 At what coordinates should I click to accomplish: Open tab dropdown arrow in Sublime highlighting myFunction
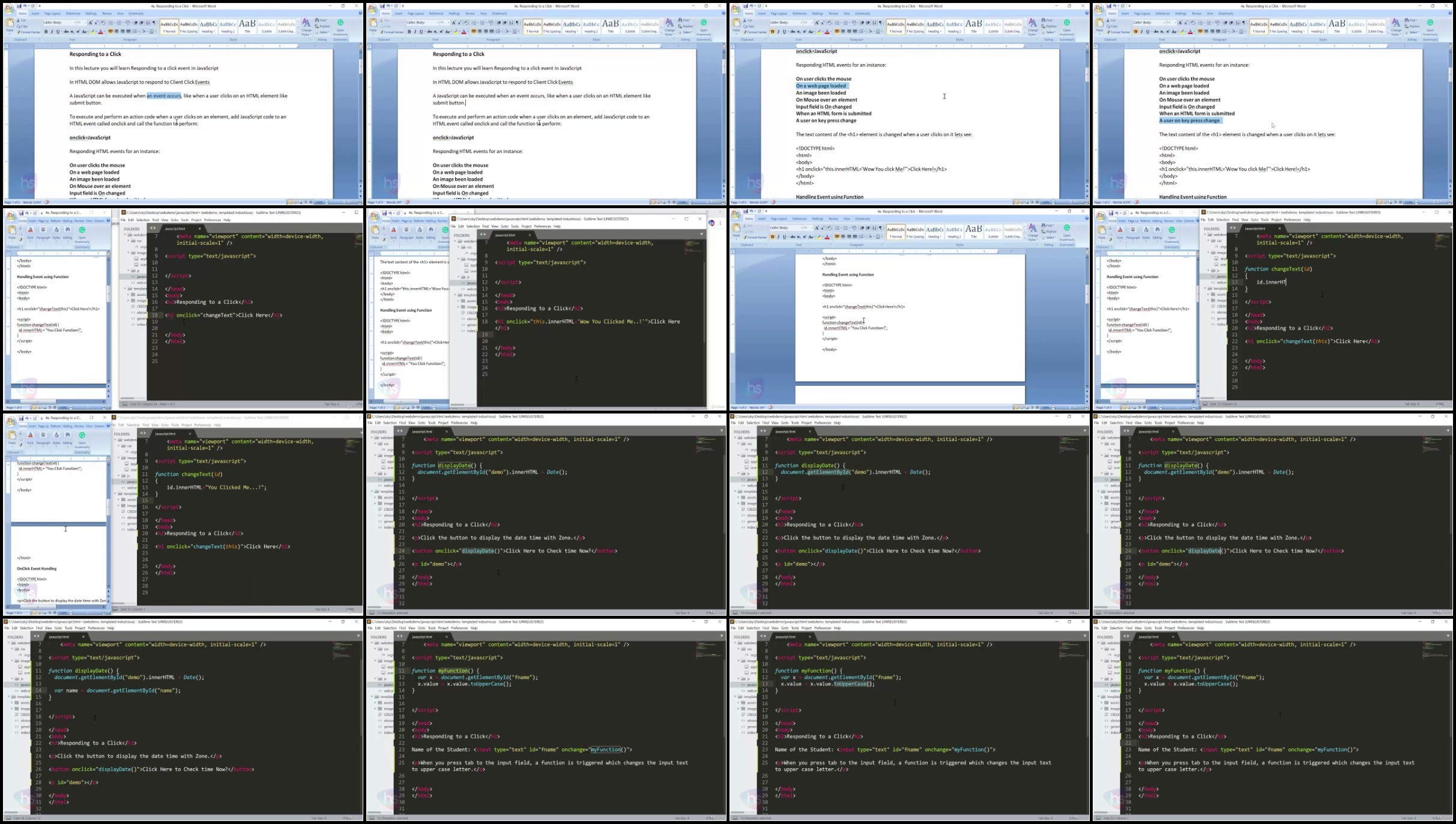[x=721, y=636]
